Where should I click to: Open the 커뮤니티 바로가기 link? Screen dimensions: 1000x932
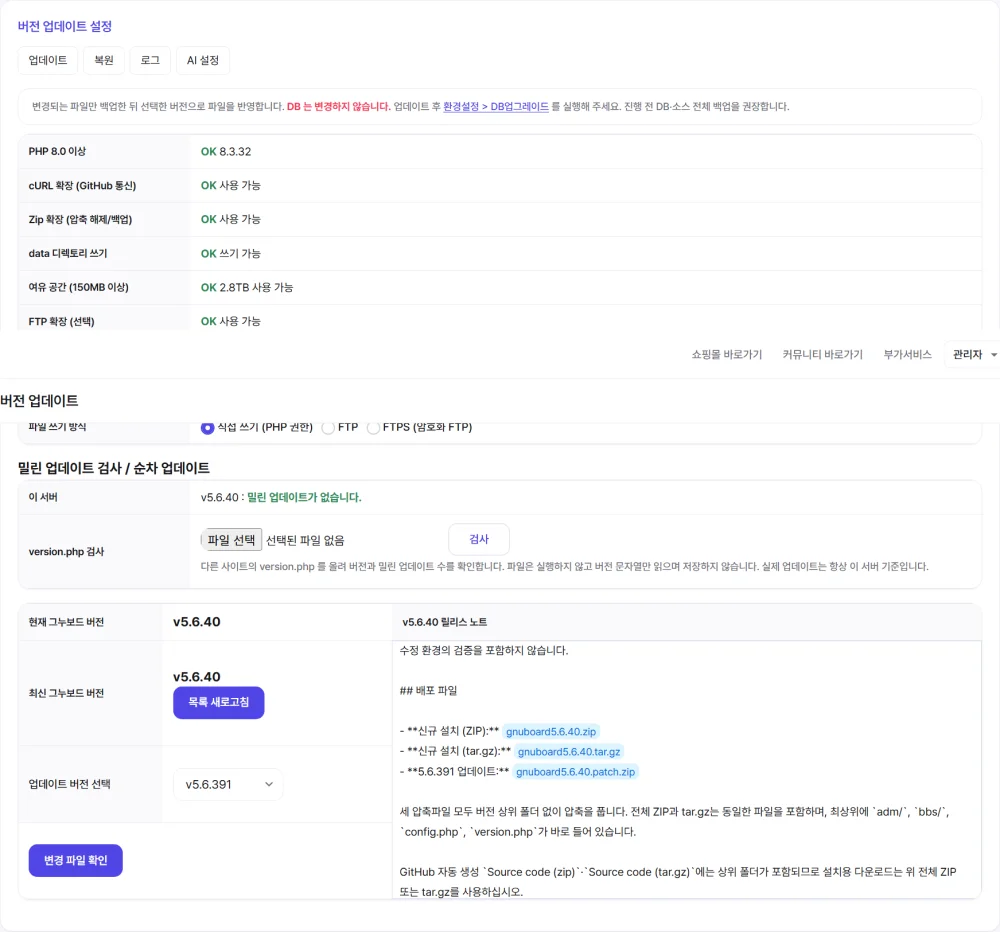point(822,355)
